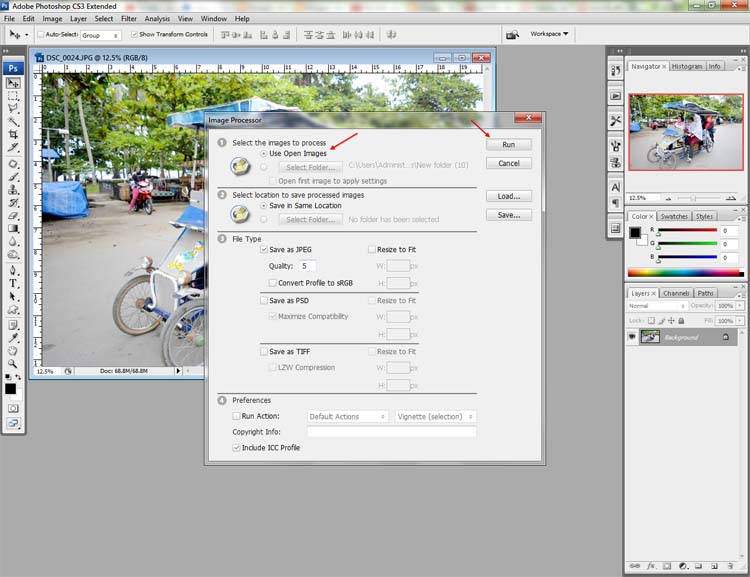Activate the Crop tool
The height and width of the screenshot is (577, 750).
pyautogui.click(x=13, y=134)
